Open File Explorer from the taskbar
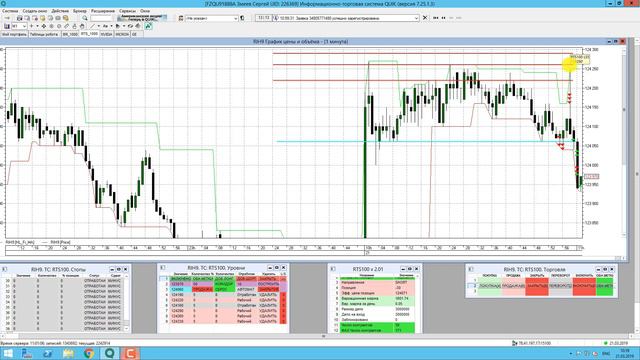Screen dimensions: 640x360 coord(68,353)
